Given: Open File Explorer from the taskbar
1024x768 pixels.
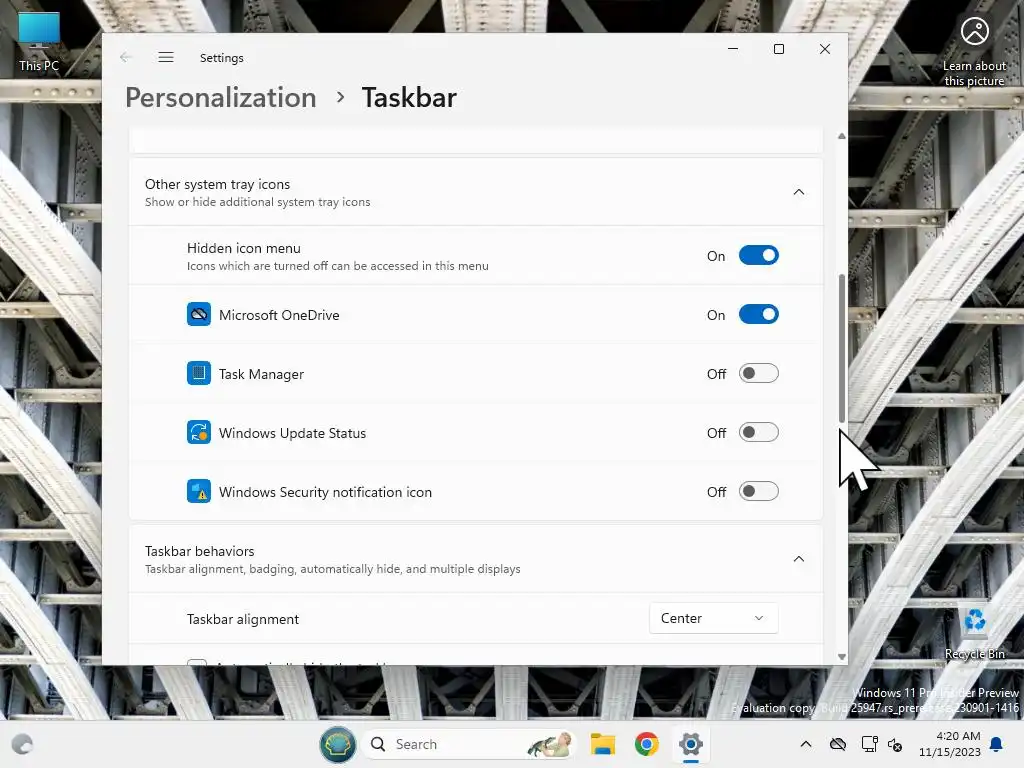Looking at the screenshot, I should tap(602, 744).
